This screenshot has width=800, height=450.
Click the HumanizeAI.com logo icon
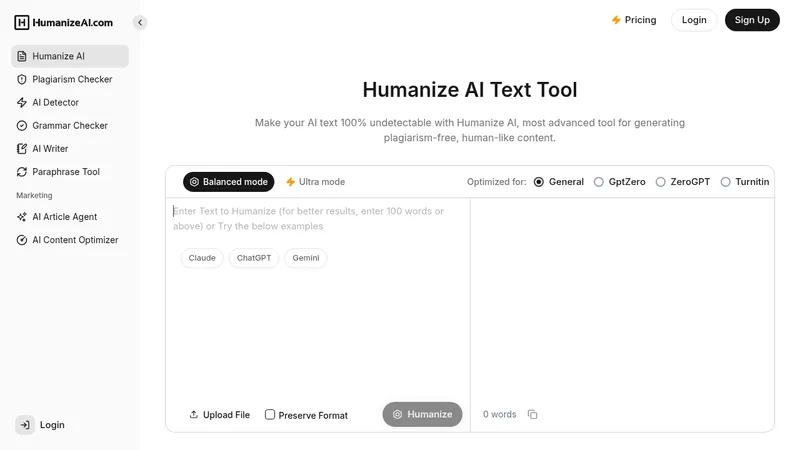coord(22,22)
